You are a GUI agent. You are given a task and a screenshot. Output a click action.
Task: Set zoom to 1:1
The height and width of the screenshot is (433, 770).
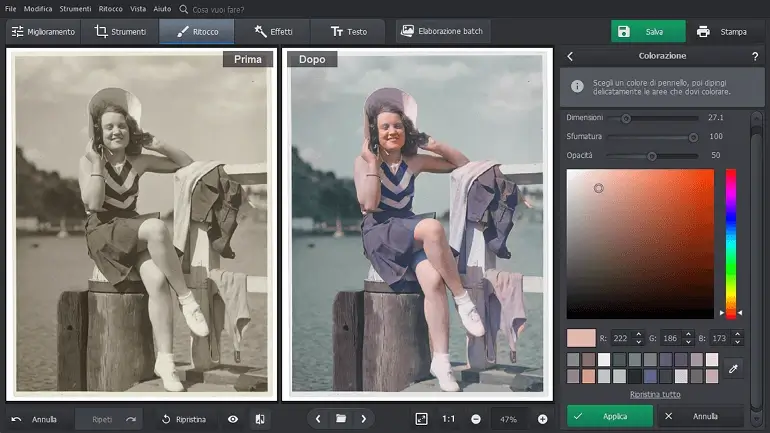(x=448, y=419)
